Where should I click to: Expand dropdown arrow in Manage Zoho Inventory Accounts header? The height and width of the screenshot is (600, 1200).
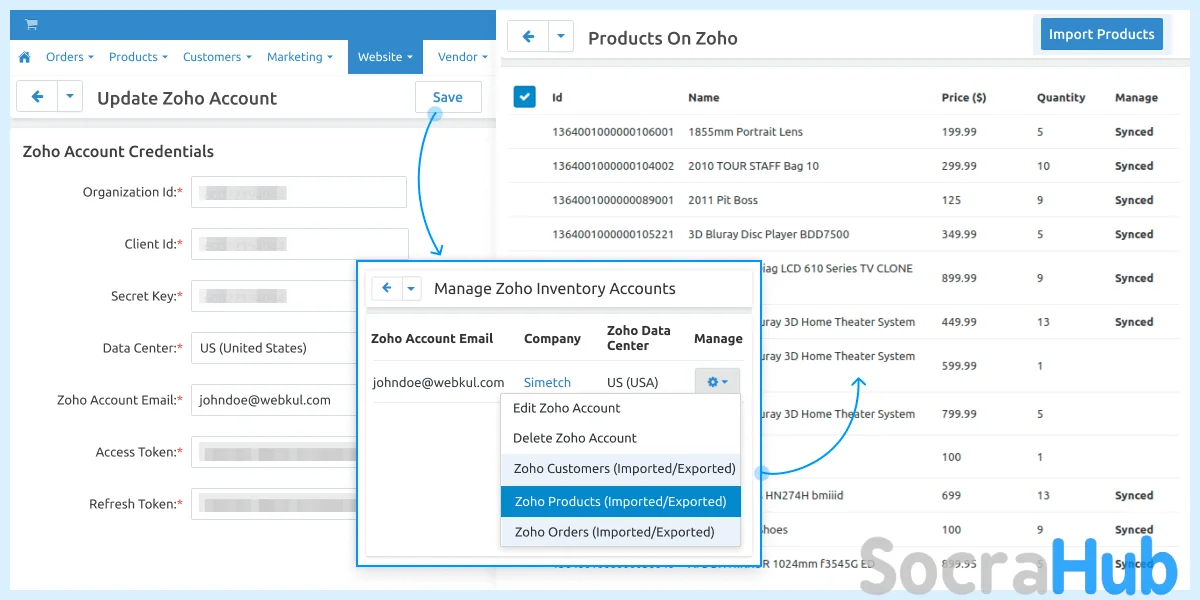pyautogui.click(x=411, y=288)
